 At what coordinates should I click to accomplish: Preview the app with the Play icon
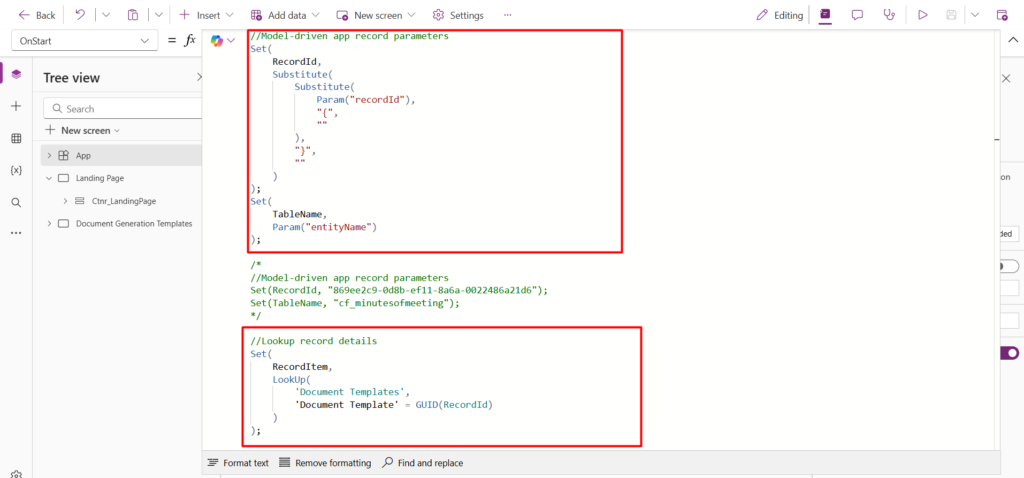[923, 15]
